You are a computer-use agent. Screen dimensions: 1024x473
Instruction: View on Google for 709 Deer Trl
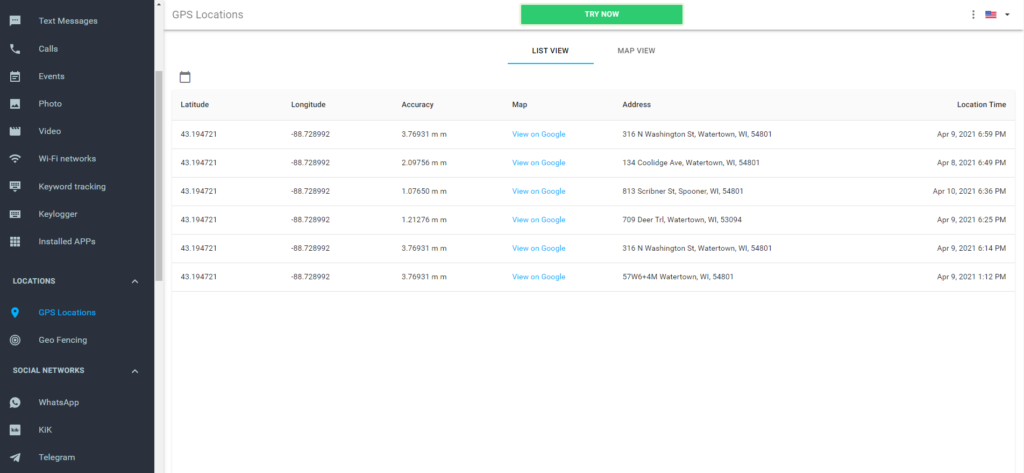pyautogui.click(x=539, y=220)
